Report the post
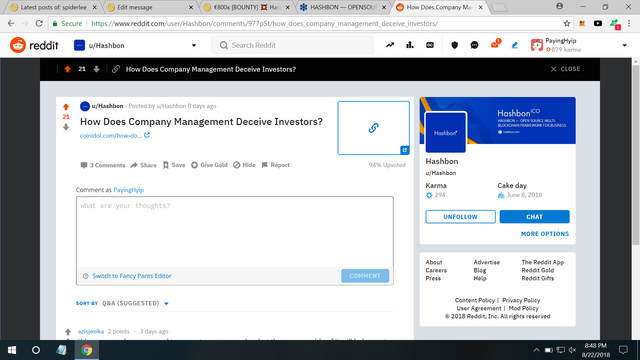 (x=276, y=165)
